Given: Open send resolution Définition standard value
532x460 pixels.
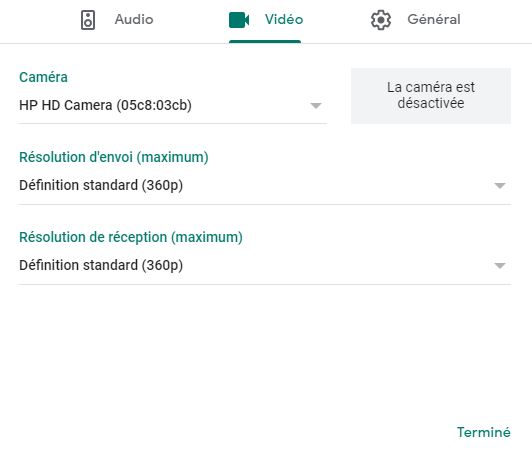Looking at the screenshot, I should 101,186.
